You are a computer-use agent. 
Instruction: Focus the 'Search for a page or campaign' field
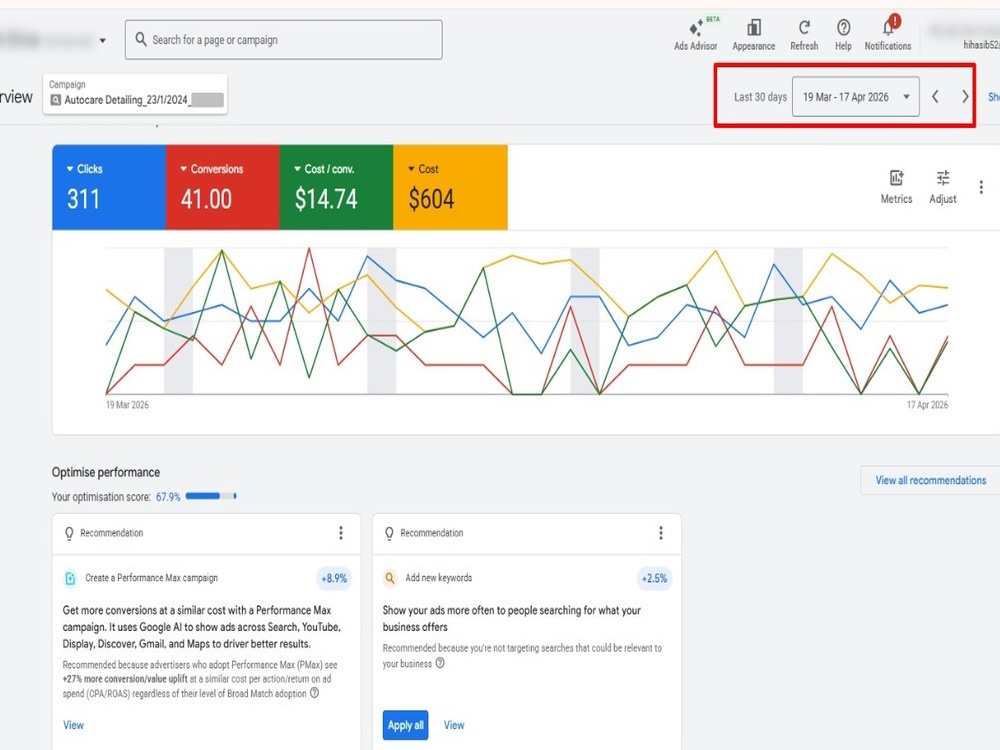[x=283, y=40]
